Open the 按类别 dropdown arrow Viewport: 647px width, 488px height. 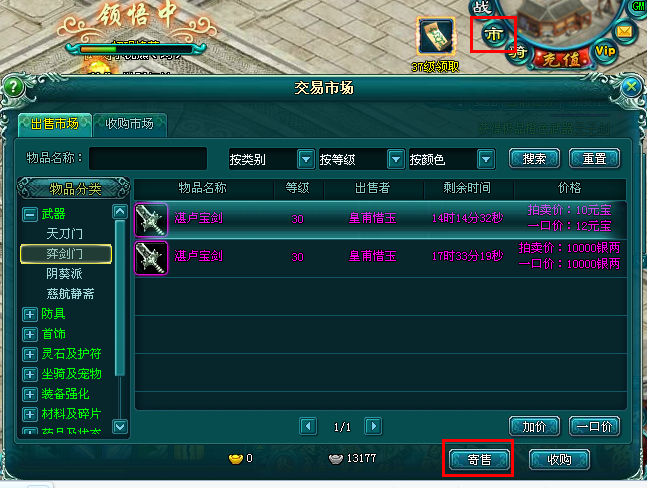click(306, 159)
